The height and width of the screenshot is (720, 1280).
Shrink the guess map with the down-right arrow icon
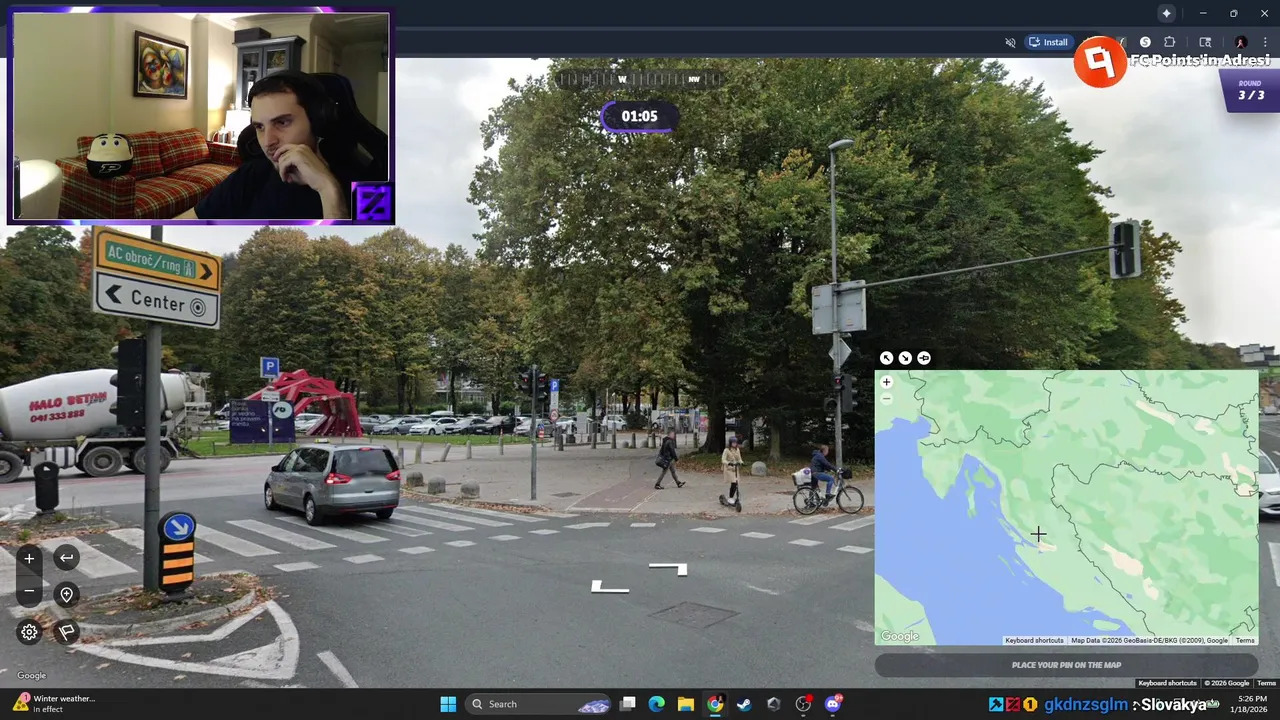[x=905, y=358]
